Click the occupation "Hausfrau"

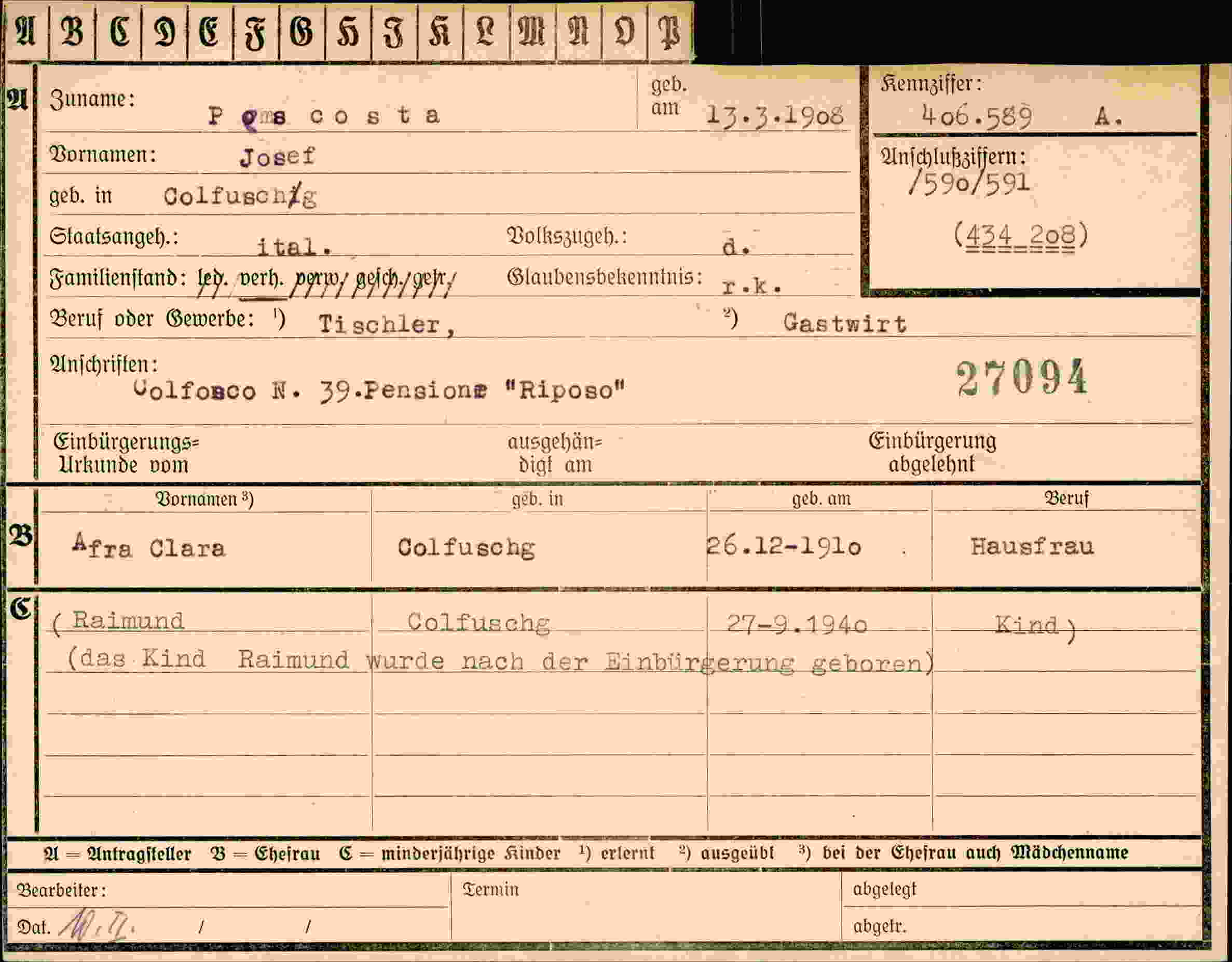[x=1032, y=546]
